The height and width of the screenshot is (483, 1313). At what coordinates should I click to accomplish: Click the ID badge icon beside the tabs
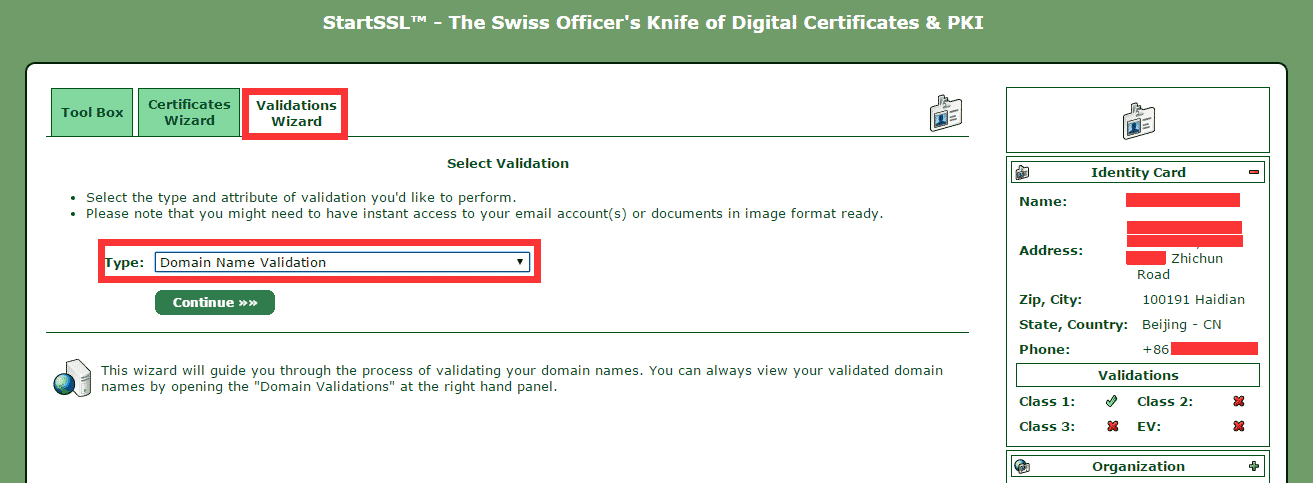[945, 114]
